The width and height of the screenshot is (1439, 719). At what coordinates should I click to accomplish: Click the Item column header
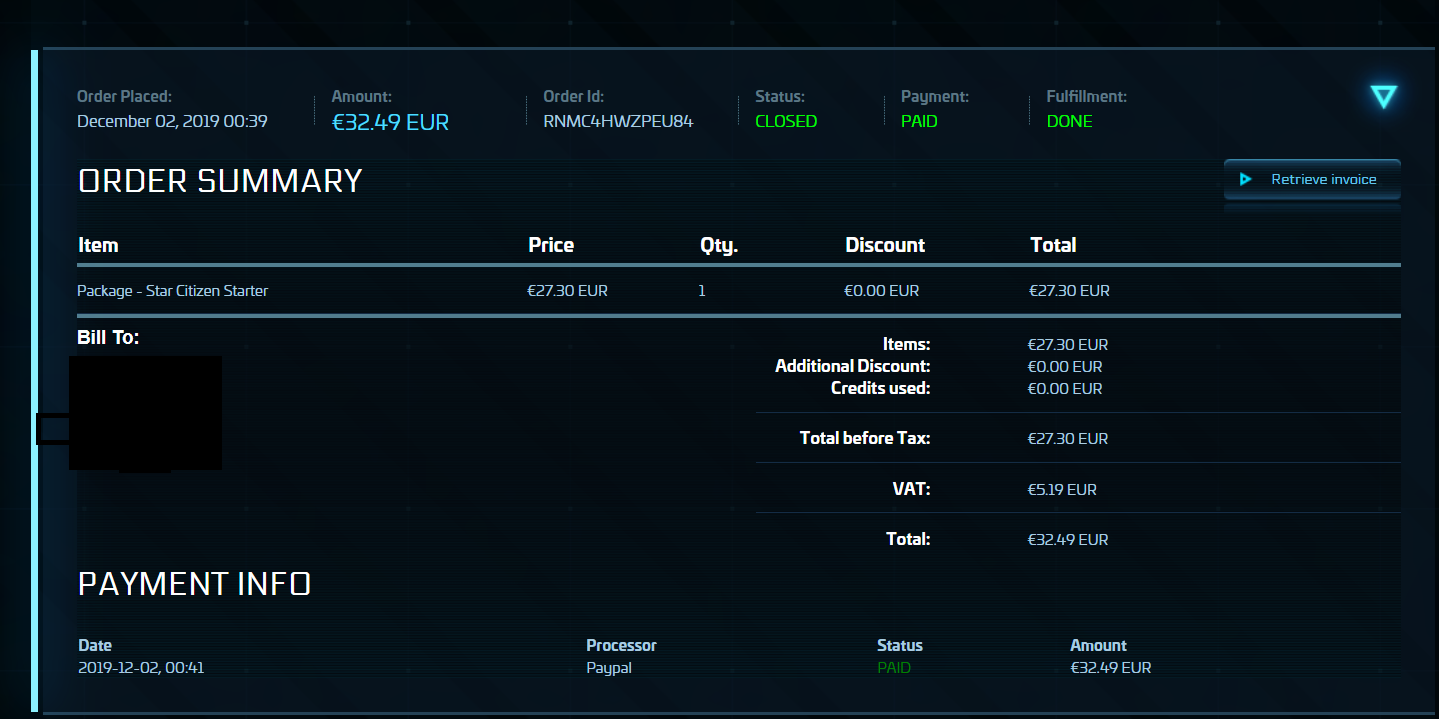(98, 245)
